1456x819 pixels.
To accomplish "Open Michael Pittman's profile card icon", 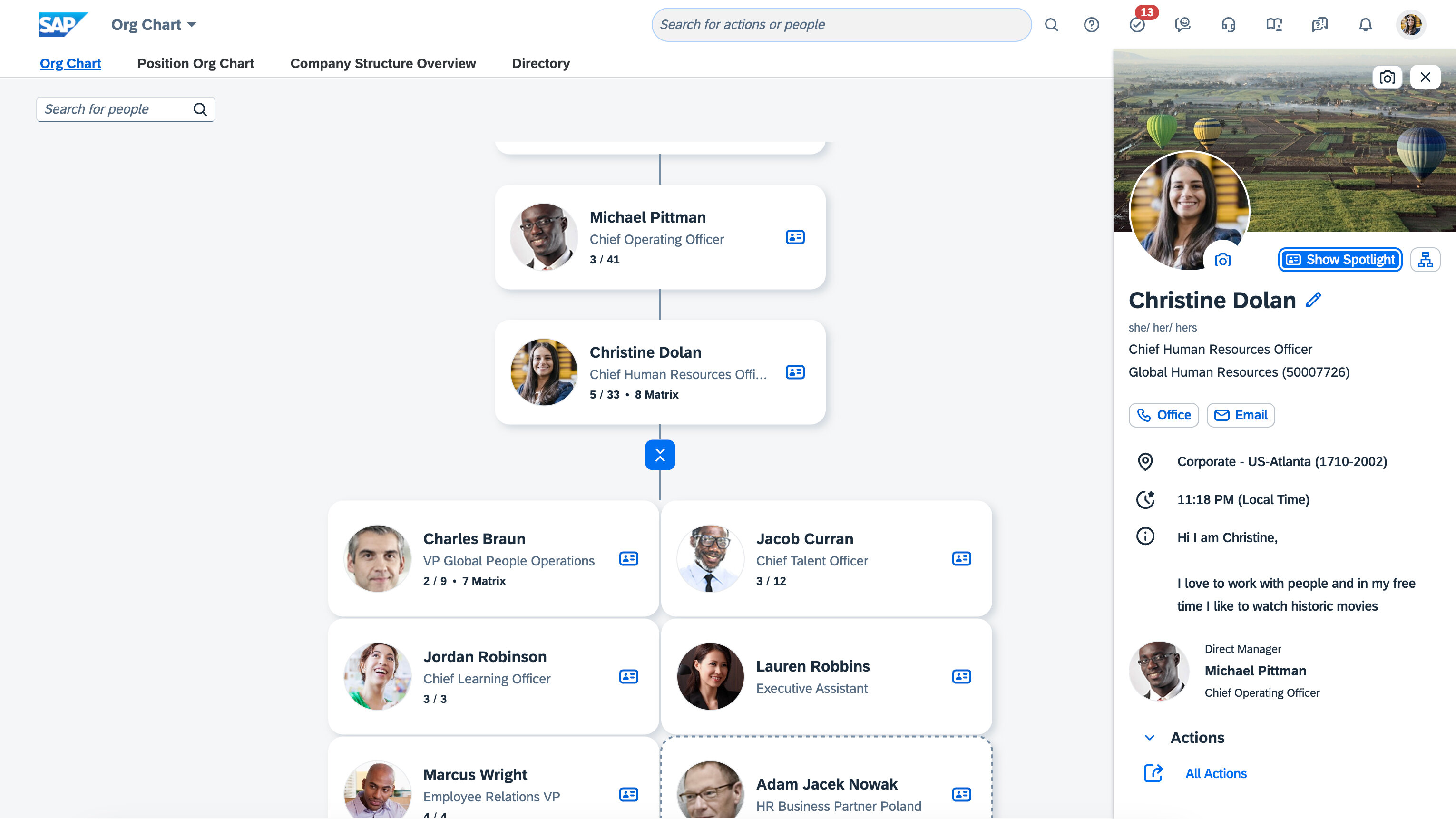I will 795,237.
